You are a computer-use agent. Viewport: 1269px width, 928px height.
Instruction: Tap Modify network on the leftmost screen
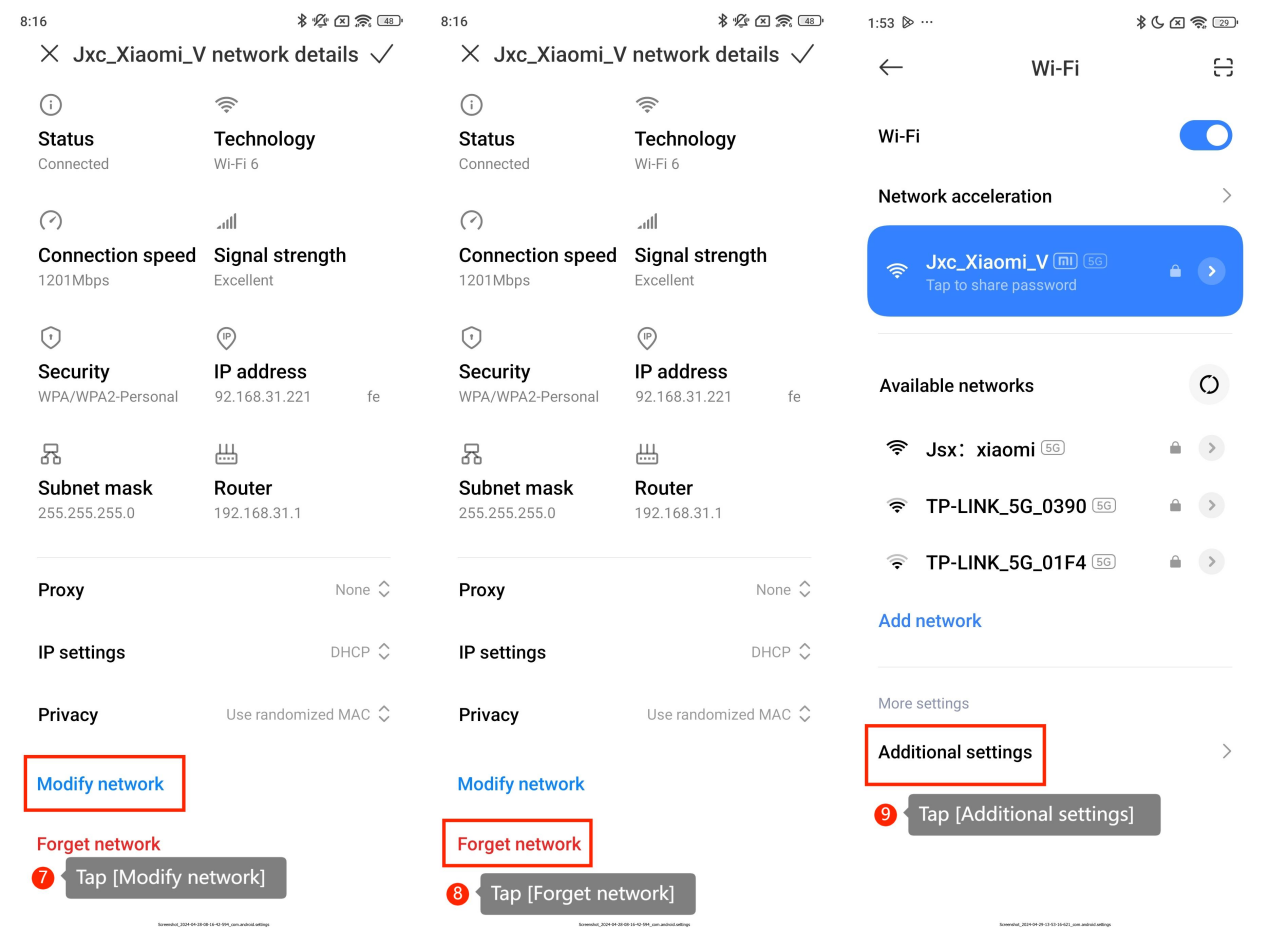101,784
